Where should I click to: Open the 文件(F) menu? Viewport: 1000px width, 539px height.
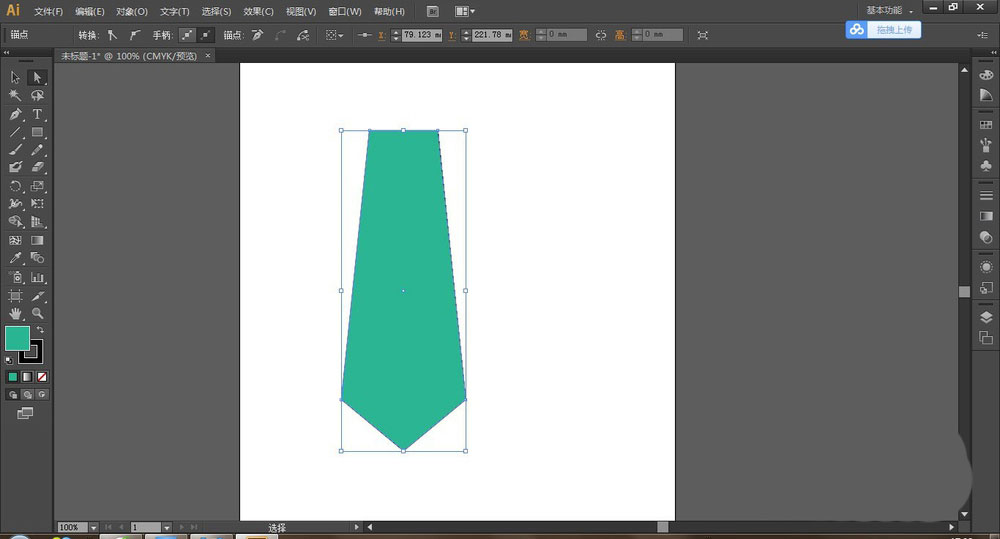click(48, 11)
